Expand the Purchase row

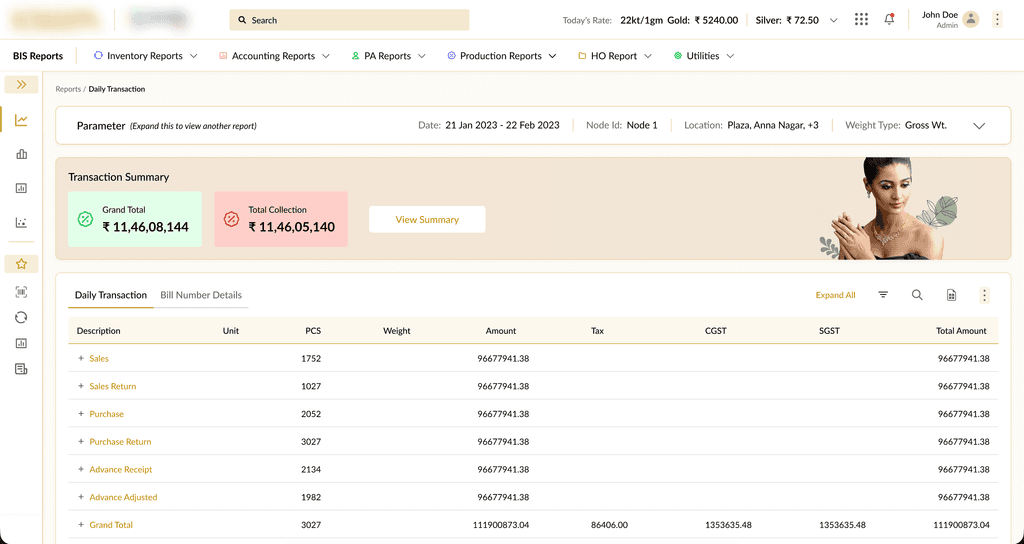pos(81,413)
